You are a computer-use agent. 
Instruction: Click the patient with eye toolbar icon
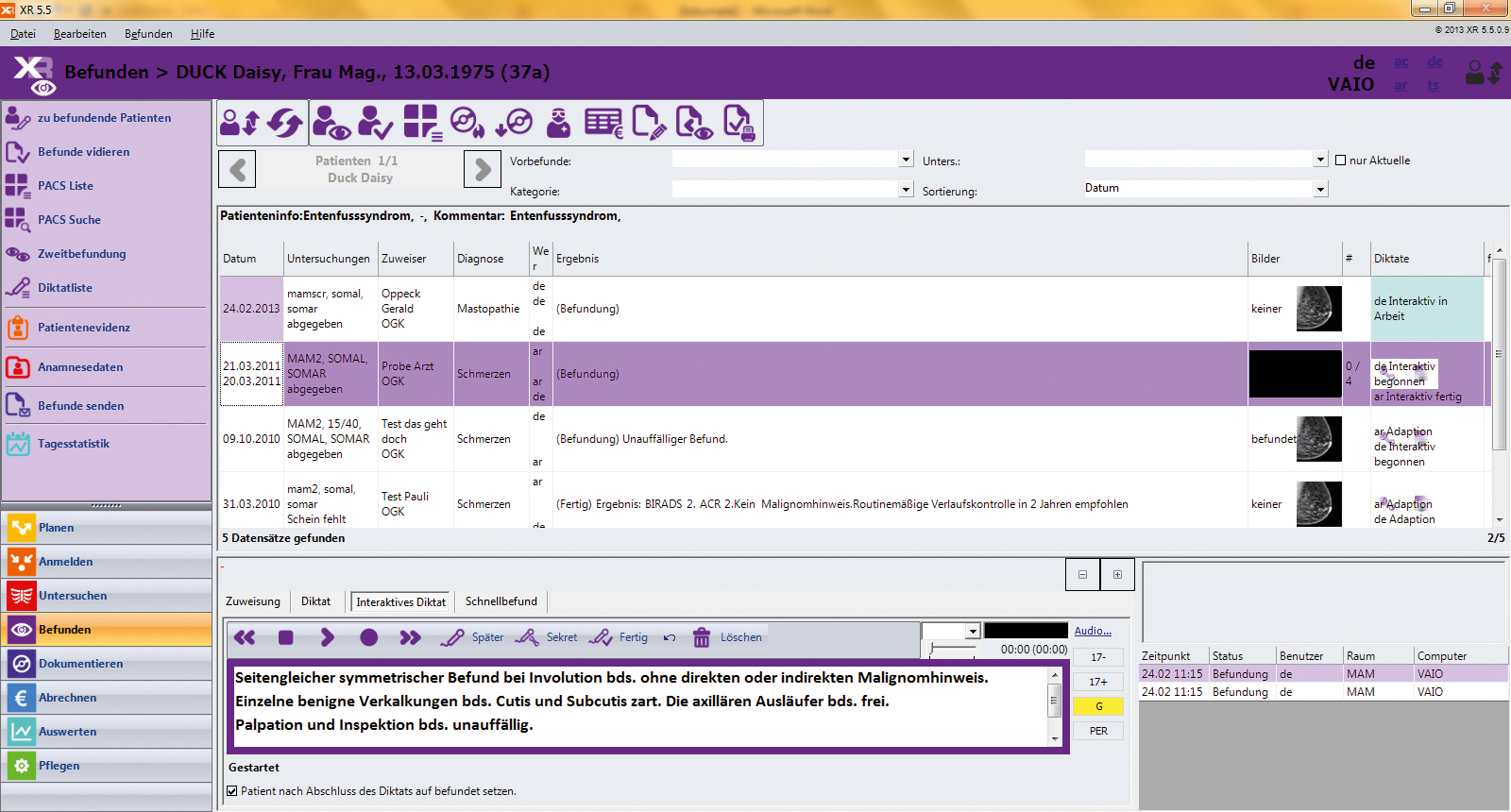(x=331, y=123)
